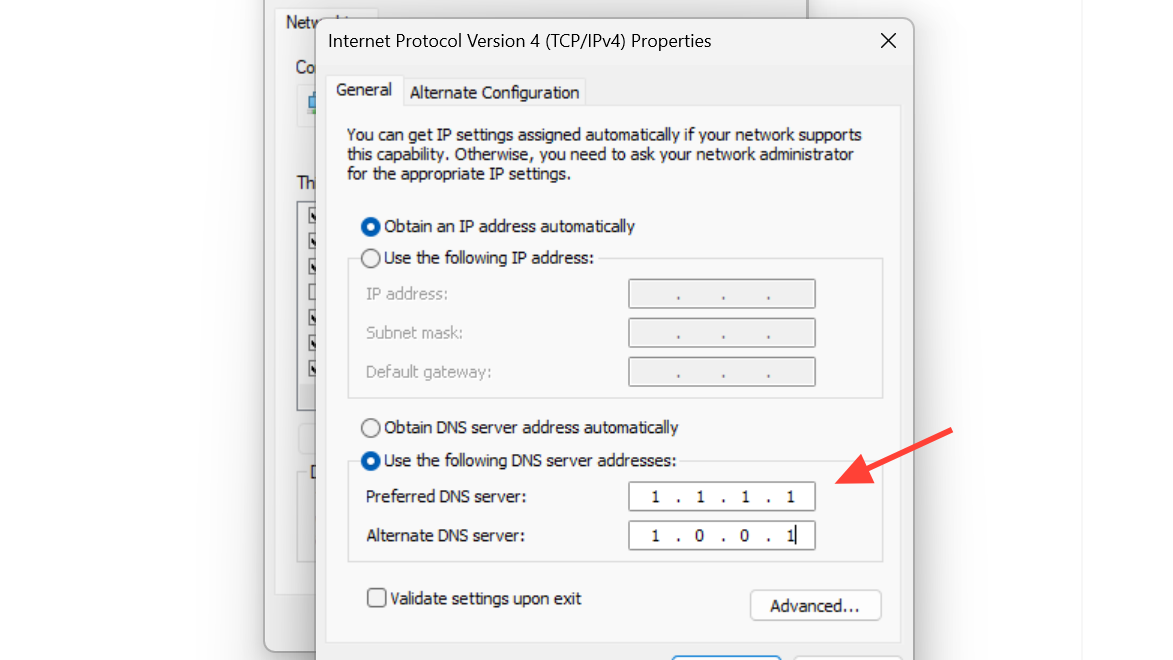This screenshot has width=1173, height=660.
Task: Click the Subnet mask field
Action: click(x=722, y=333)
